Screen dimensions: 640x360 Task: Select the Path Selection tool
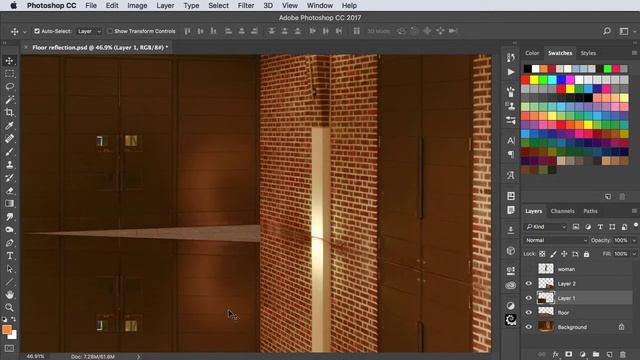[9, 269]
